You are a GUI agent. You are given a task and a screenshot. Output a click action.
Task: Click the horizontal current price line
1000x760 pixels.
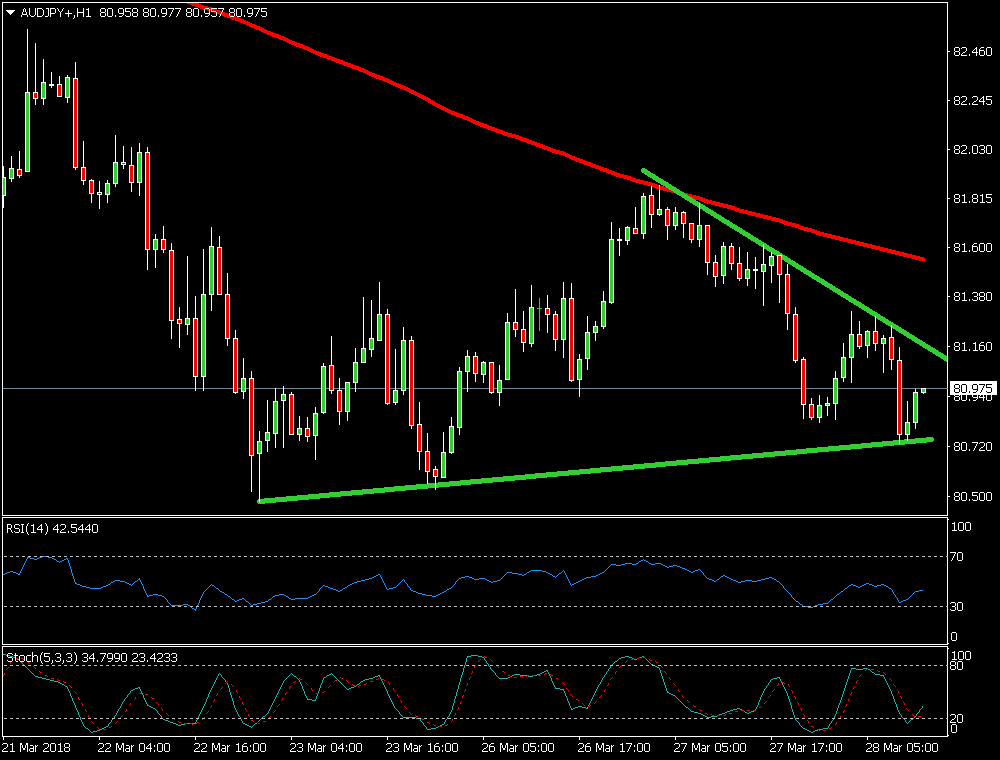click(x=600, y=388)
